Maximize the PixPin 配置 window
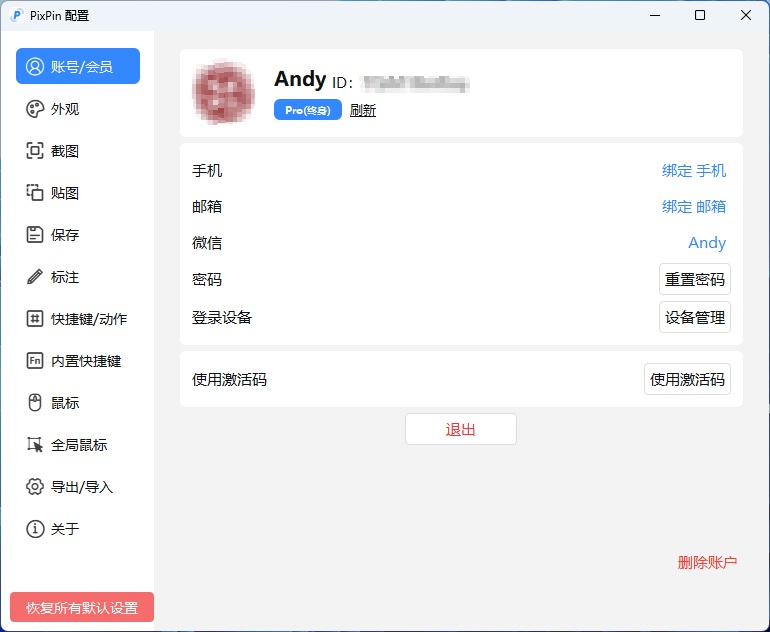Image resolution: width=770 pixels, height=632 pixels. click(700, 15)
